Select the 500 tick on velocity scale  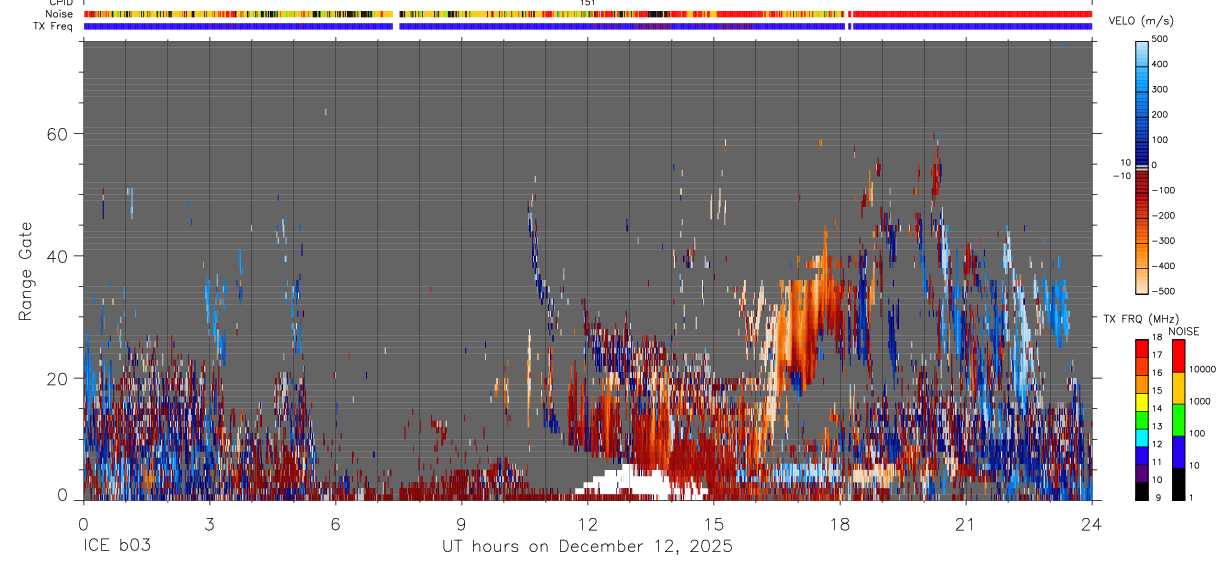[1162, 39]
